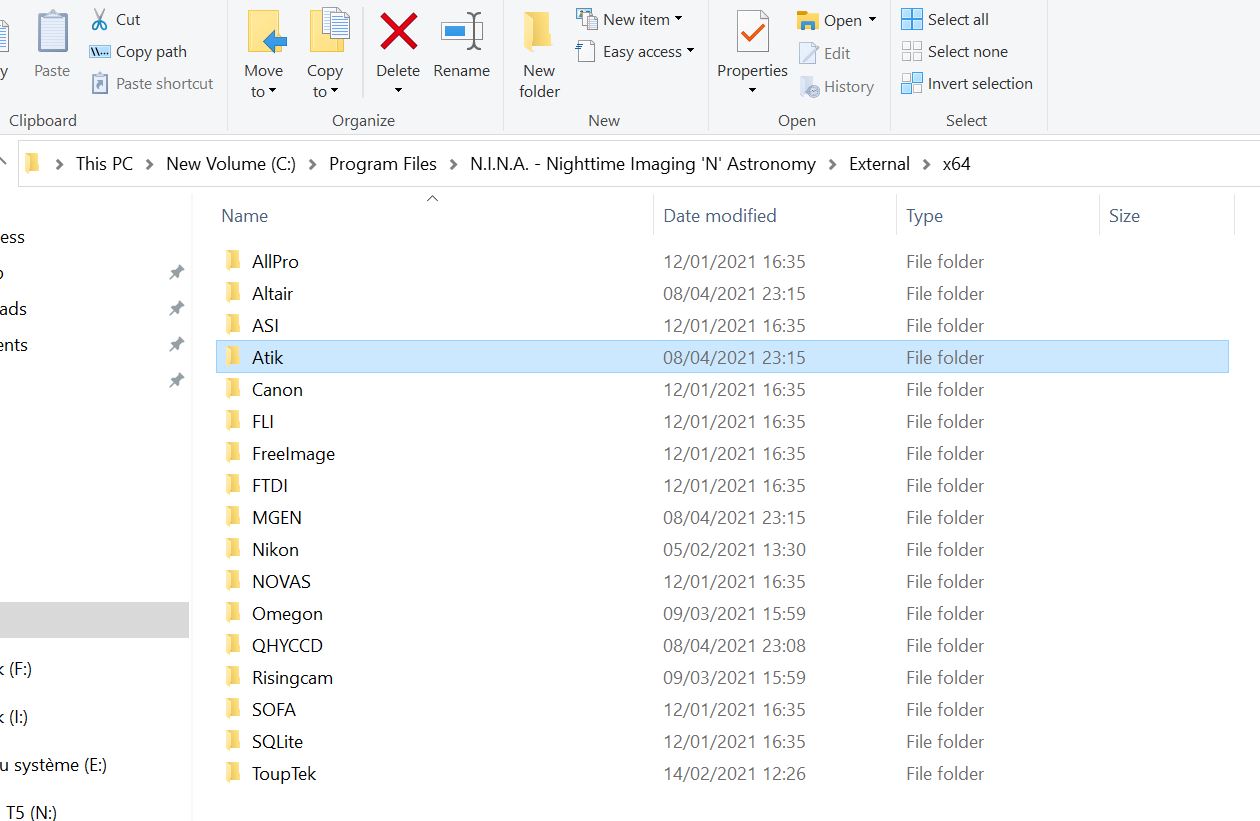Sort by Size column header
This screenshot has height=821, width=1260.
click(x=1124, y=216)
